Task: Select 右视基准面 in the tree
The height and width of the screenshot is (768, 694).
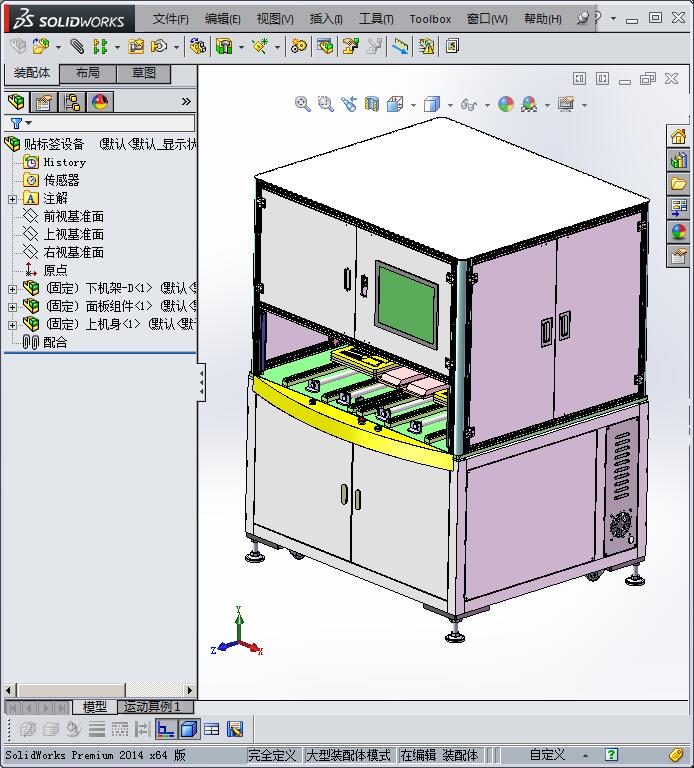Action: pyautogui.click(x=73, y=253)
